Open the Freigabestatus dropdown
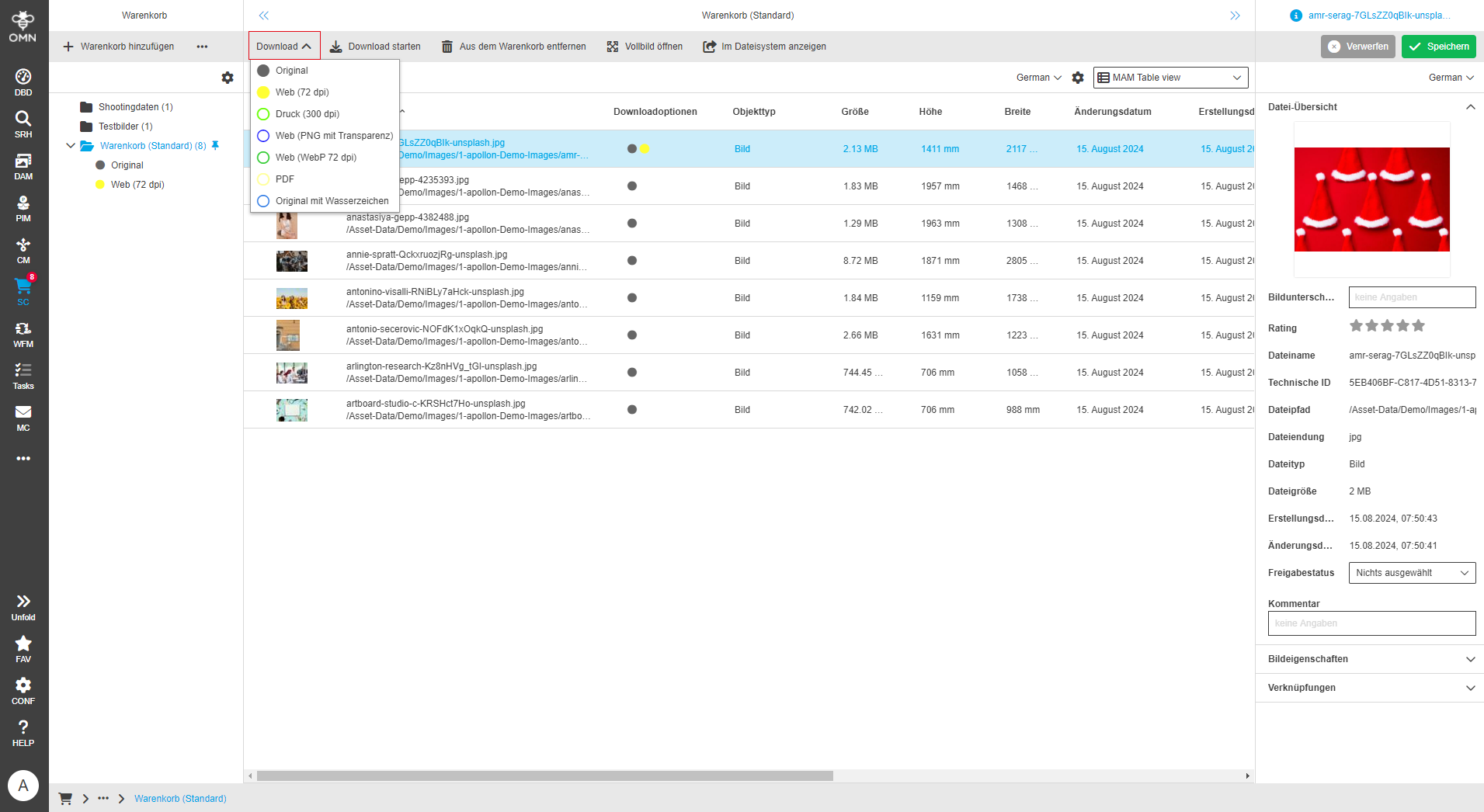The height and width of the screenshot is (812, 1484). coord(1411,573)
